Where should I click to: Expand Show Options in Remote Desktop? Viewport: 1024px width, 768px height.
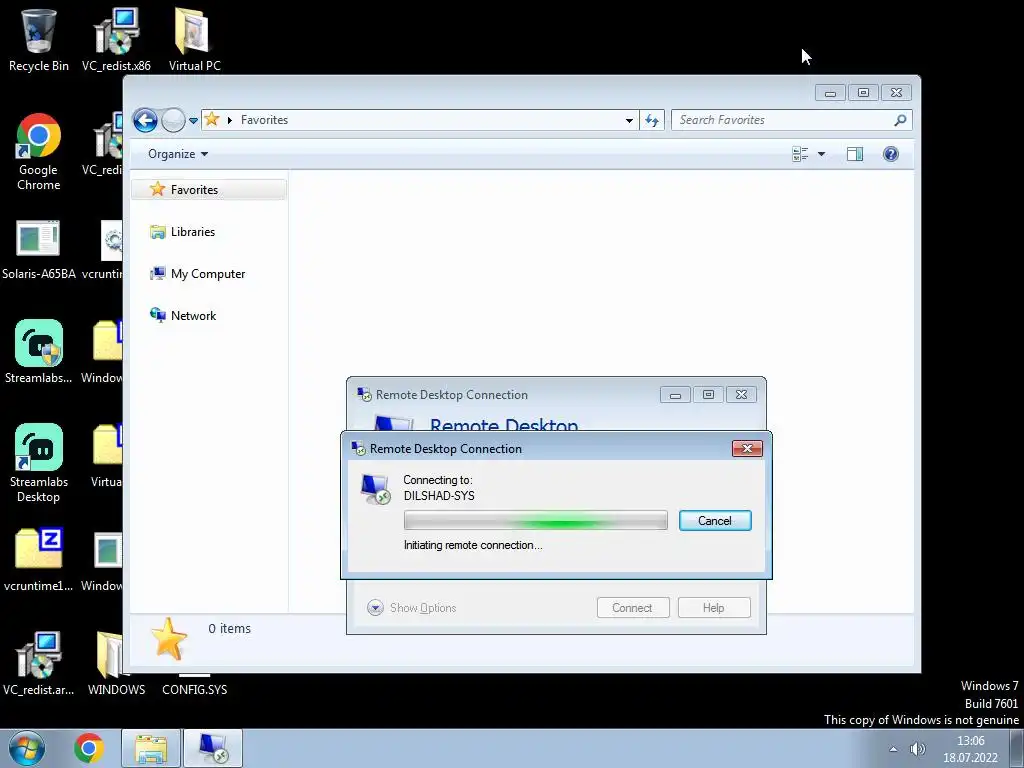412,608
